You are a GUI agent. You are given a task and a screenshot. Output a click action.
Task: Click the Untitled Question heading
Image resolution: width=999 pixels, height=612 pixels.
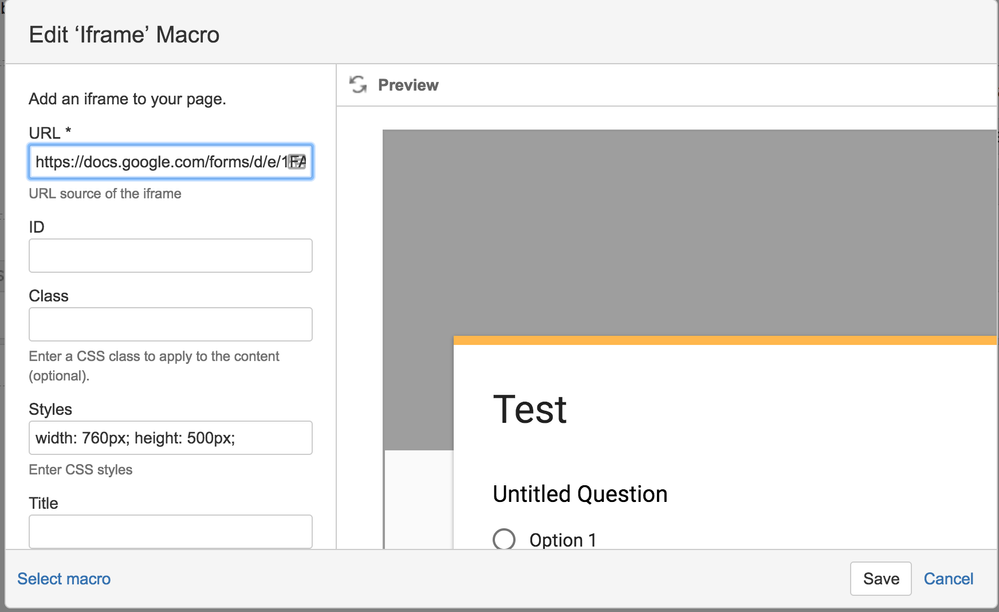tap(580, 494)
